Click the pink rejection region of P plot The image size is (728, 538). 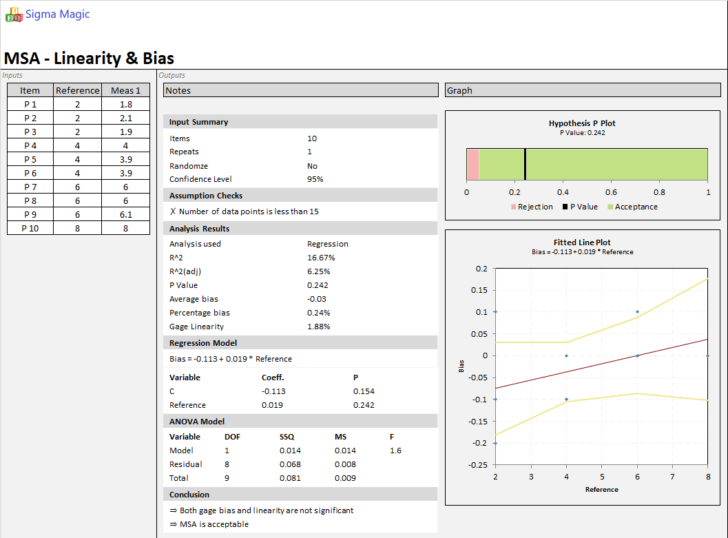click(x=473, y=164)
